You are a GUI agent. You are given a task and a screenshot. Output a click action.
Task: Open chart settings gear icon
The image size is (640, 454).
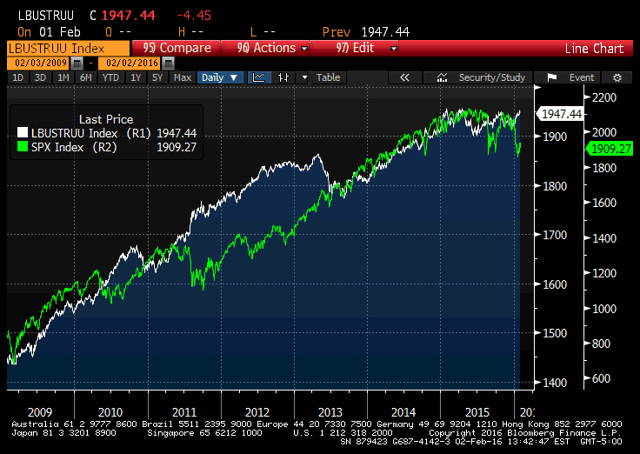tap(617, 78)
